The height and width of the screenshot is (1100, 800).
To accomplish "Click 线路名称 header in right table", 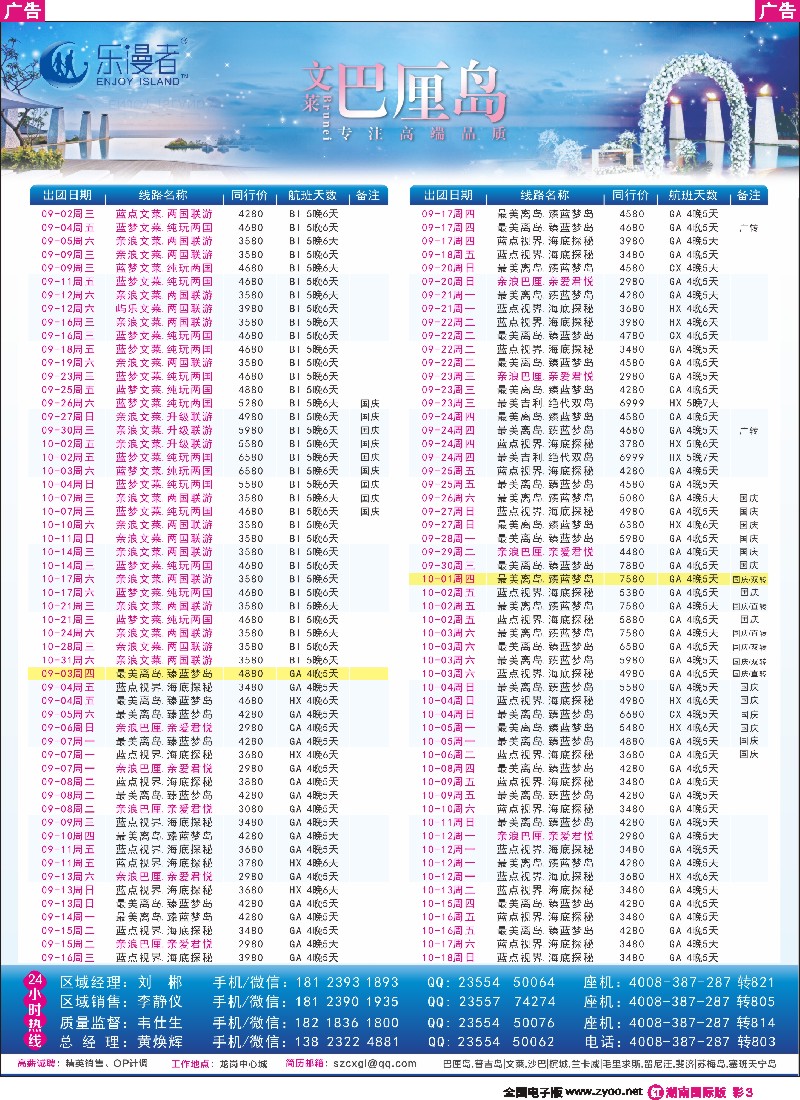I will 545,195.
